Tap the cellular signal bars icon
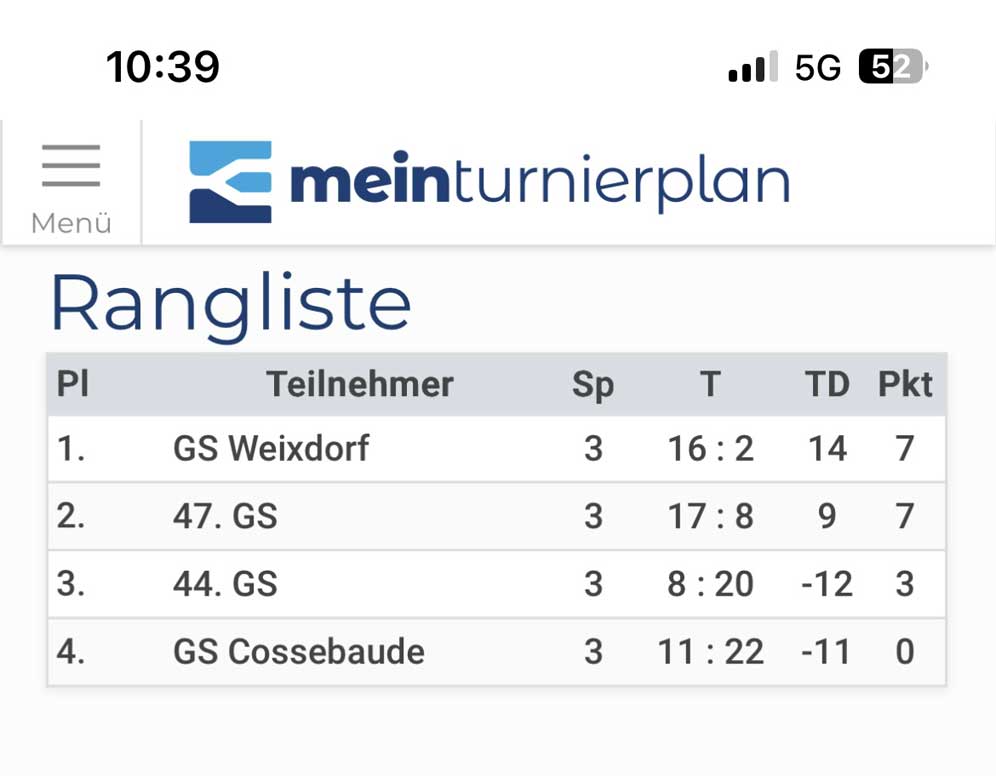The height and width of the screenshot is (776, 996). point(753,66)
